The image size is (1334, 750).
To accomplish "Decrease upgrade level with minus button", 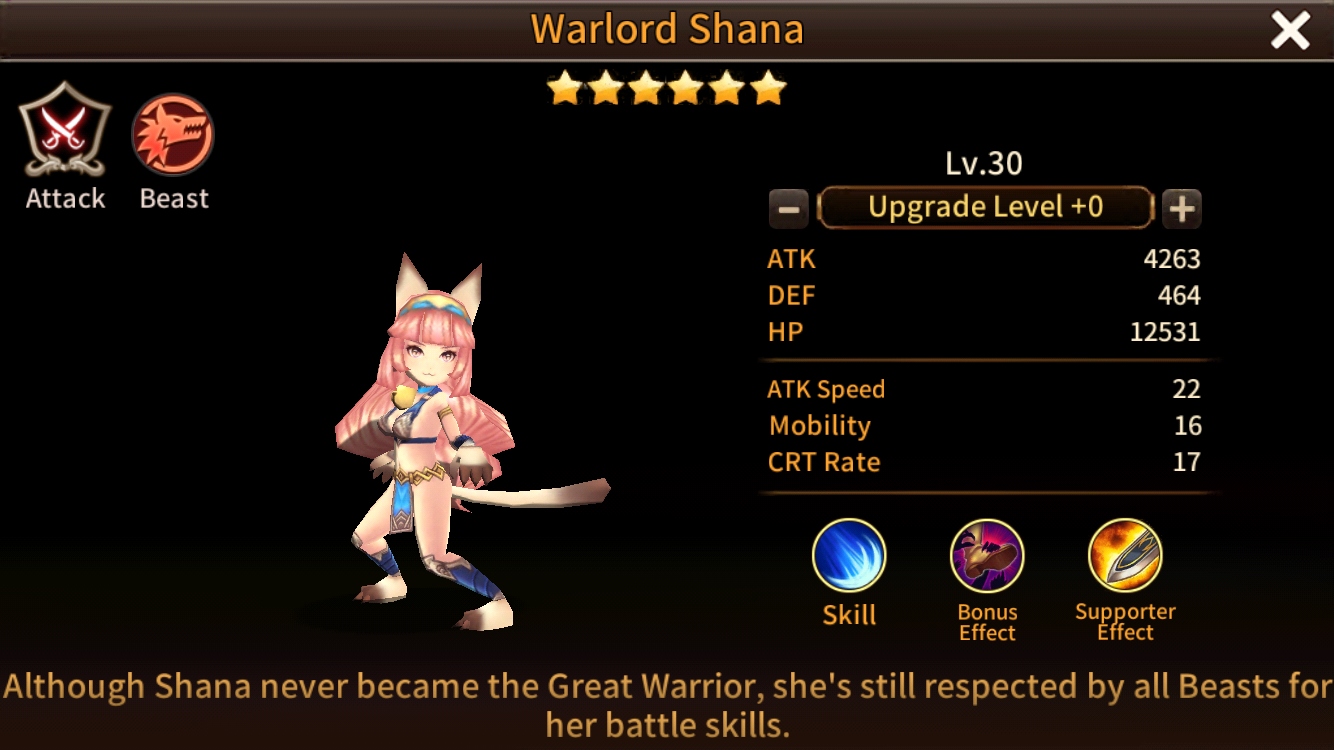I will [788, 209].
